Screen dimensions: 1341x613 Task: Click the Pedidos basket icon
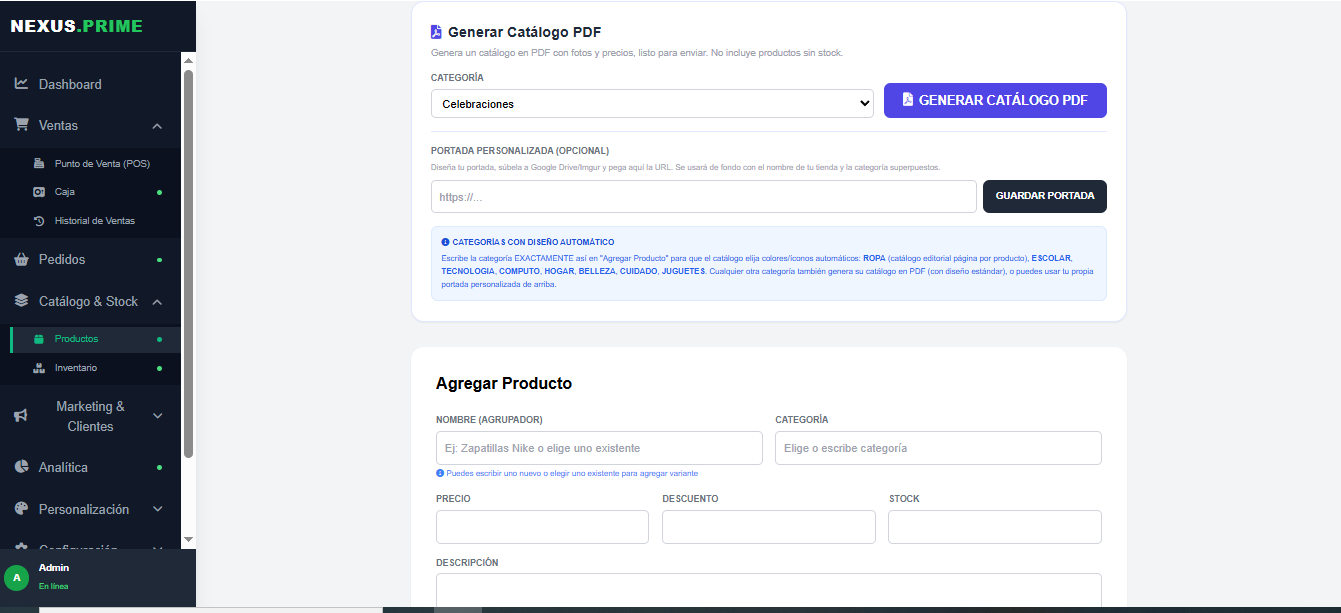(x=21, y=260)
